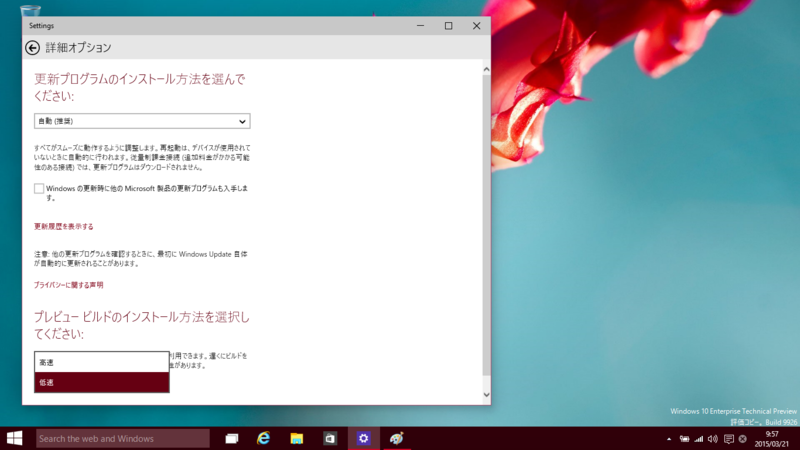The width and height of the screenshot is (800, 450).
Task: Select 低速 in the preview build list
Action: pos(102,382)
